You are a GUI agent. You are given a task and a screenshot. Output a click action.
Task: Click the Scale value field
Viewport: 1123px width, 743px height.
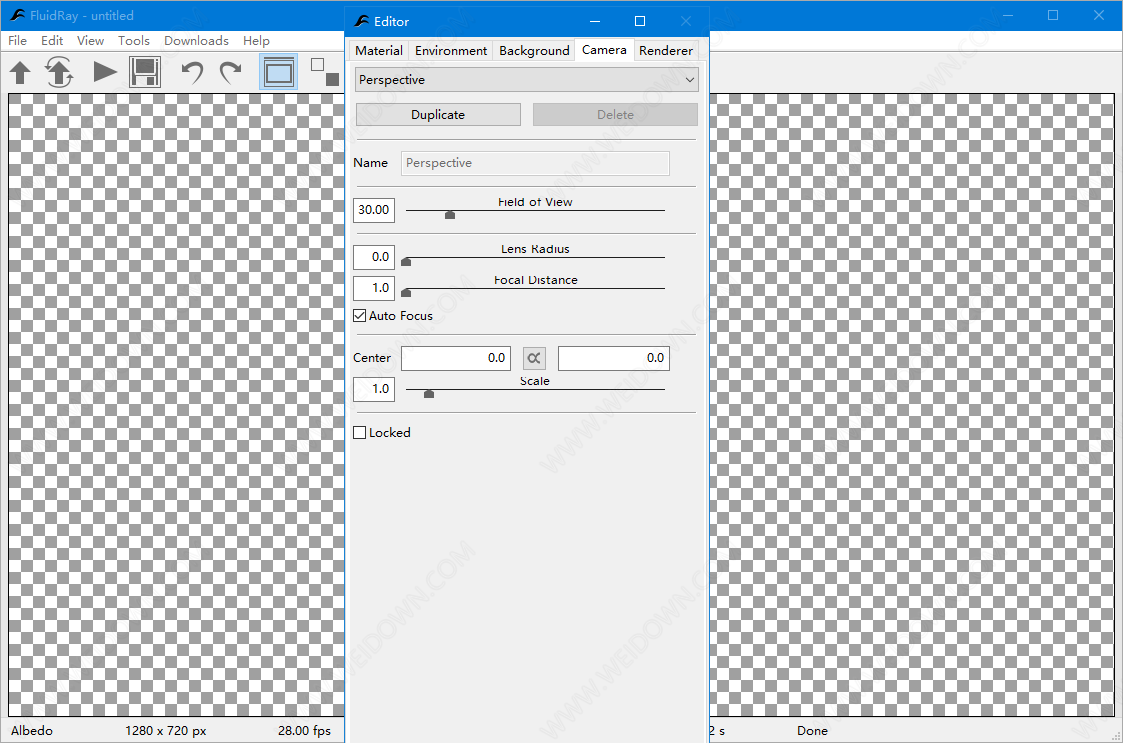point(374,389)
